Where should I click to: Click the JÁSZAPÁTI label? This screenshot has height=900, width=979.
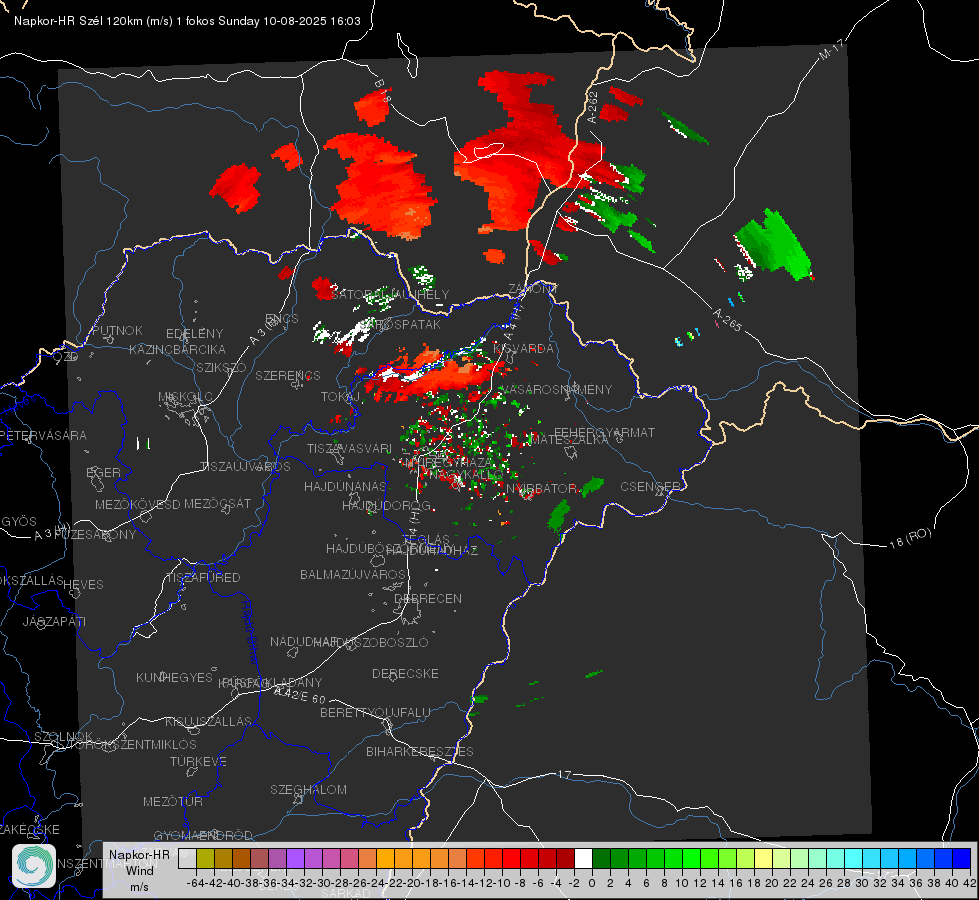pyautogui.click(x=54, y=622)
